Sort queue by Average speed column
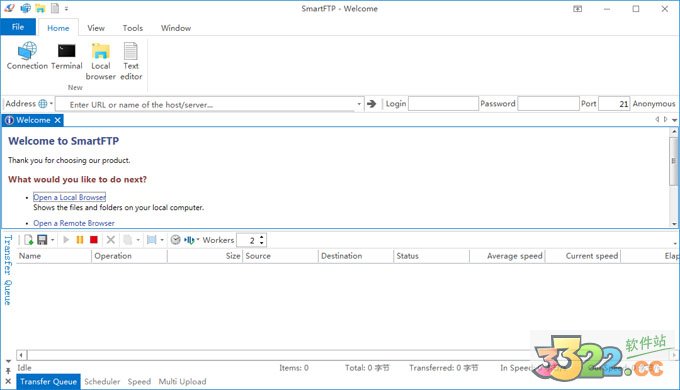 click(x=507, y=256)
